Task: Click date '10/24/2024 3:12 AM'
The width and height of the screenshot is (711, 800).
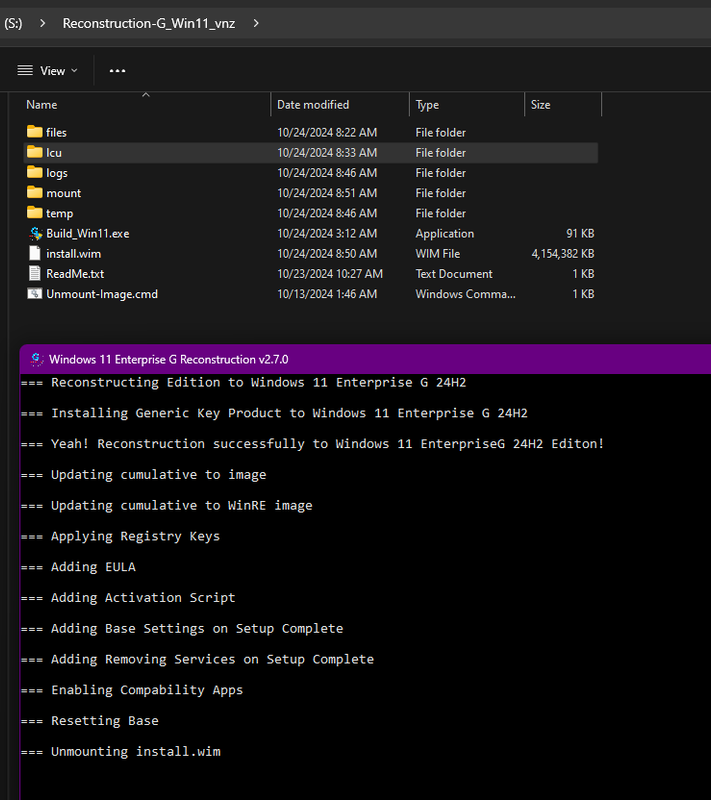Action: [327, 233]
